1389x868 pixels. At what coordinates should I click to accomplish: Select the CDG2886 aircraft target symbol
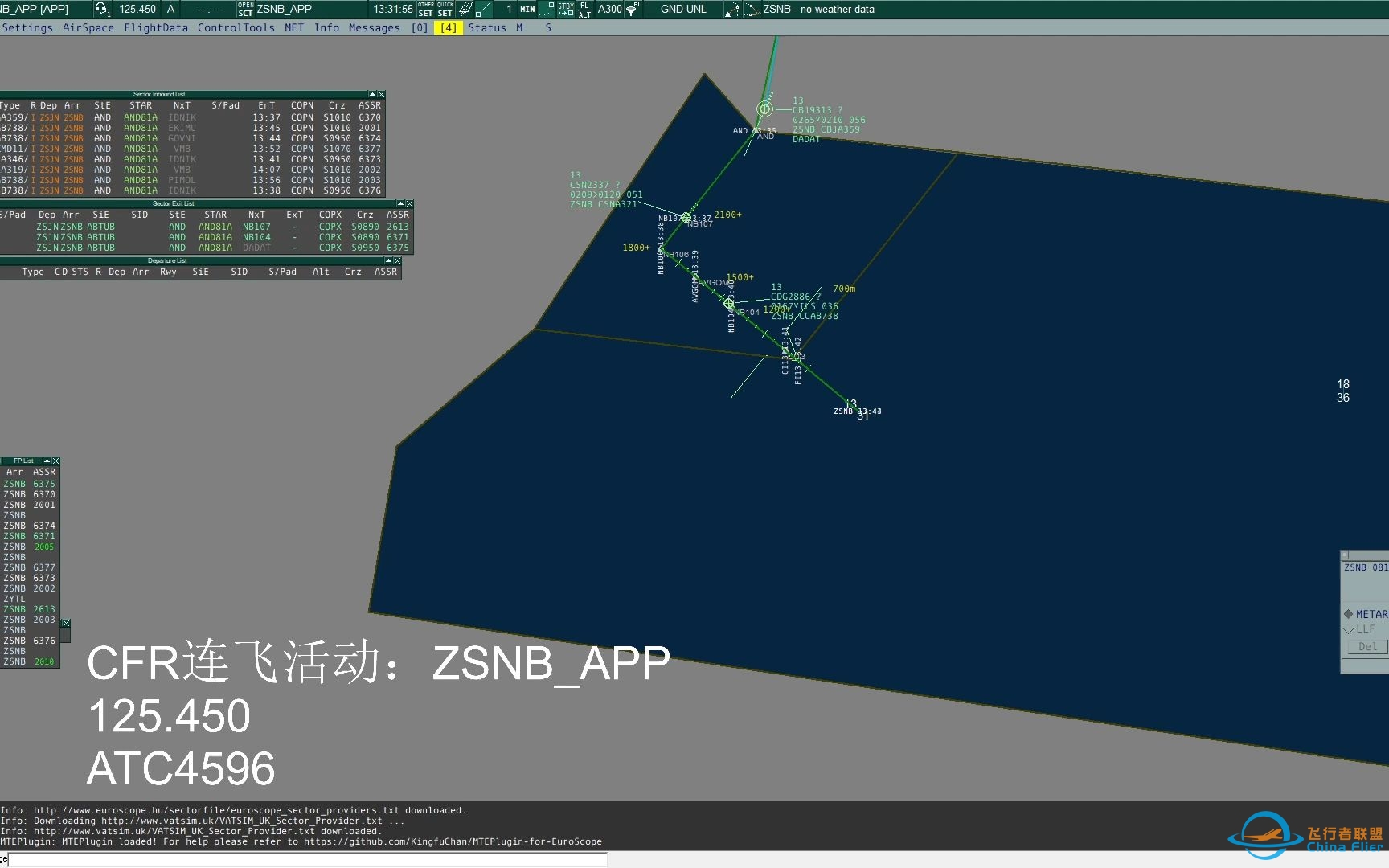729,304
